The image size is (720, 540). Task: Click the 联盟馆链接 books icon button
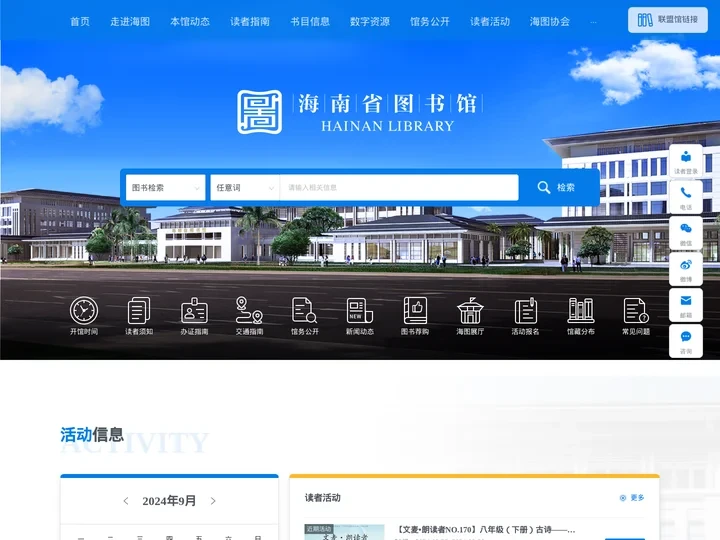click(x=668, y=20)
